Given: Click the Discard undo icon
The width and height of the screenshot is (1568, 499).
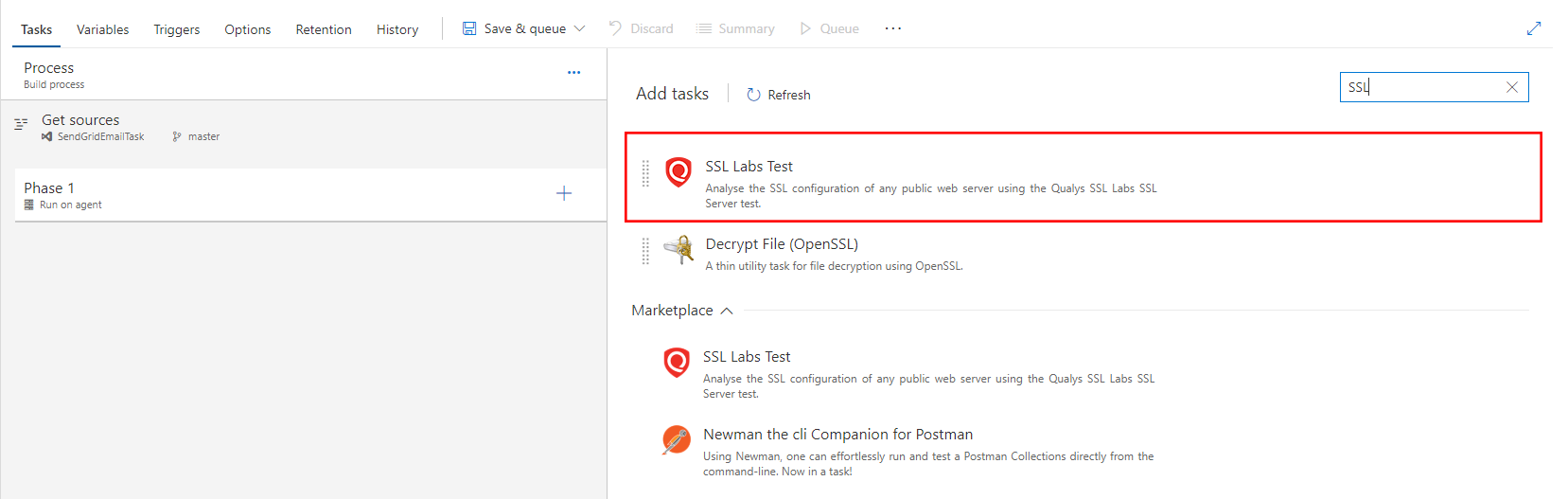Looking at the screenshot, I should (615, 28).
